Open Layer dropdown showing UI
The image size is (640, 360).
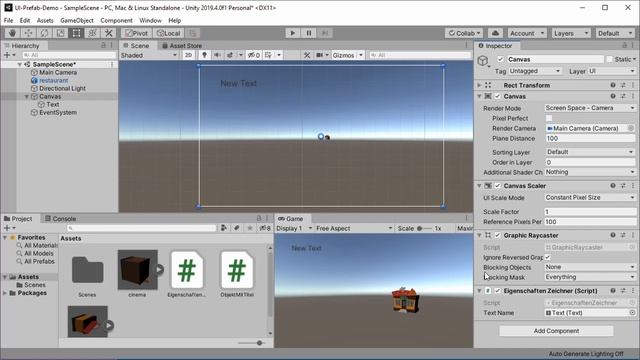611,71
